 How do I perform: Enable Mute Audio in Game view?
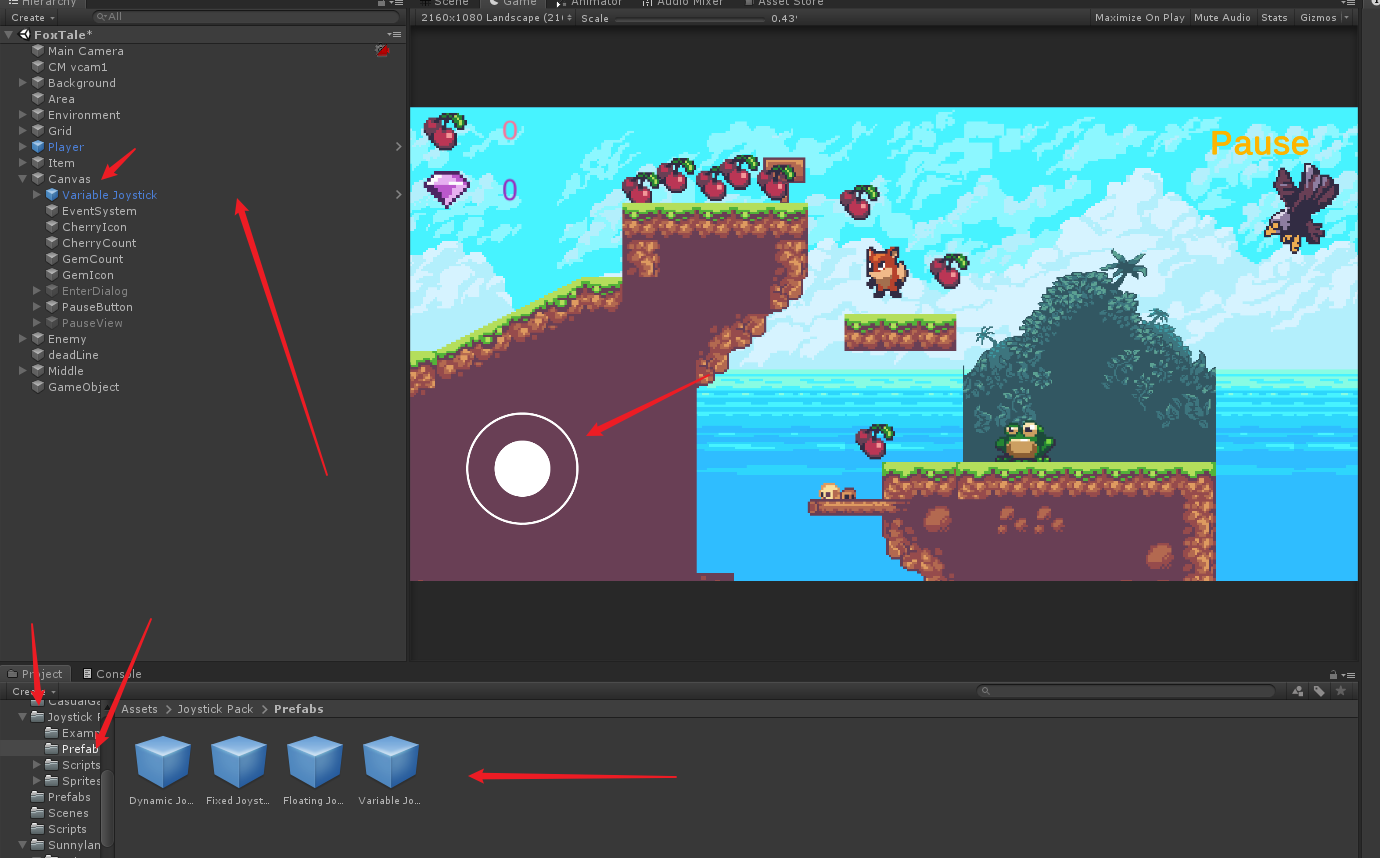point(1222,17)
